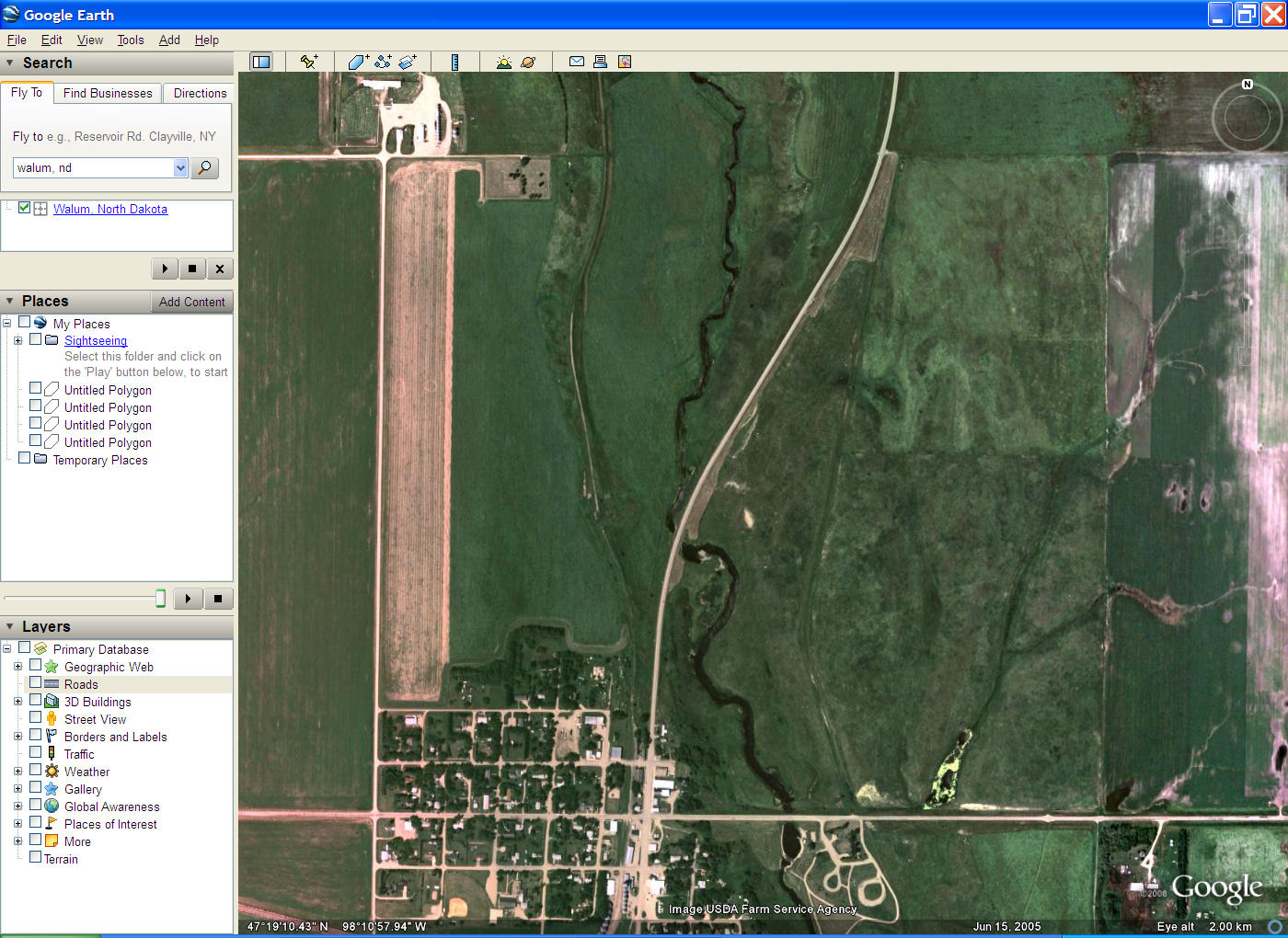The width and height of the screenshot is (1288, 938).
Task: Stop the search results tour
Action: coord(192,269)
